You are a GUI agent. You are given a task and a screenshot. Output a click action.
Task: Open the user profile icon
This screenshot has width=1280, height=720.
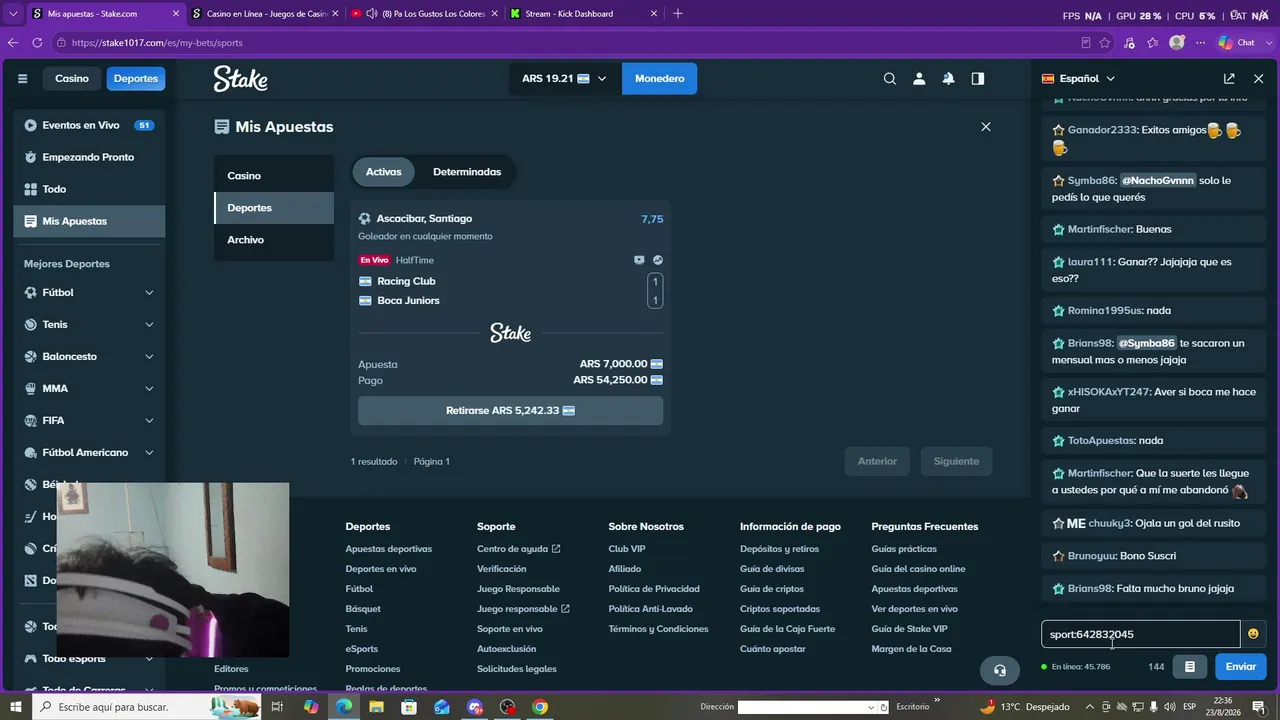919,79
